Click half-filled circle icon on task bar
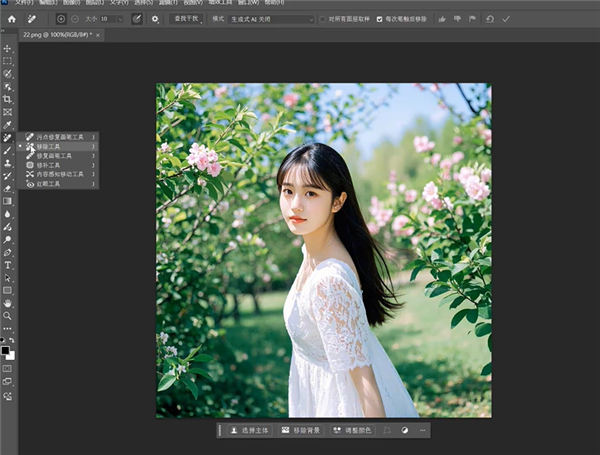 click(405, 430)
